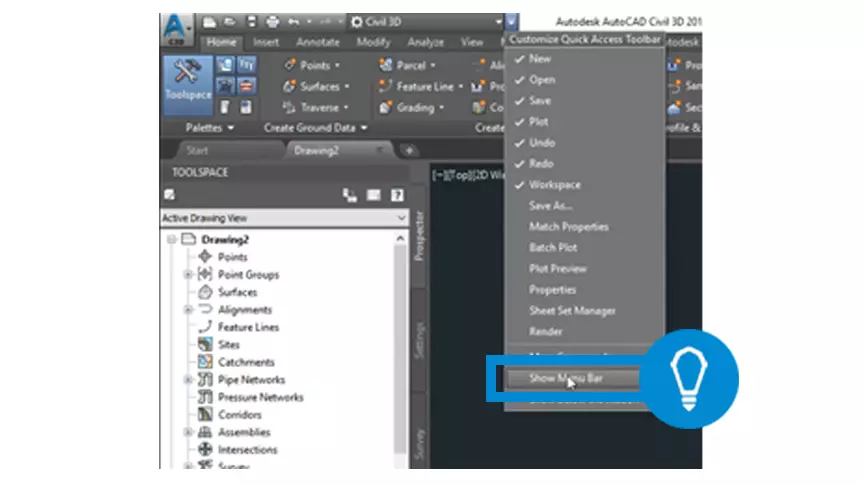Select Pipe Networks in the Prospector tree
Image resolution: width=863 pixels, height=485 pixels.
[251, 380]
